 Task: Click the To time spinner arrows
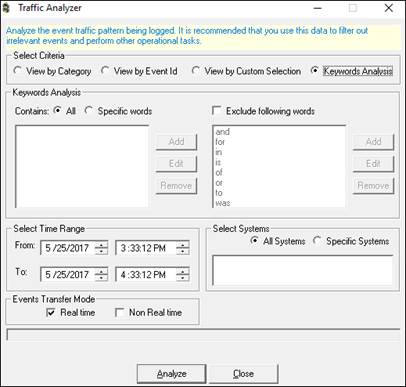point(183,275)
